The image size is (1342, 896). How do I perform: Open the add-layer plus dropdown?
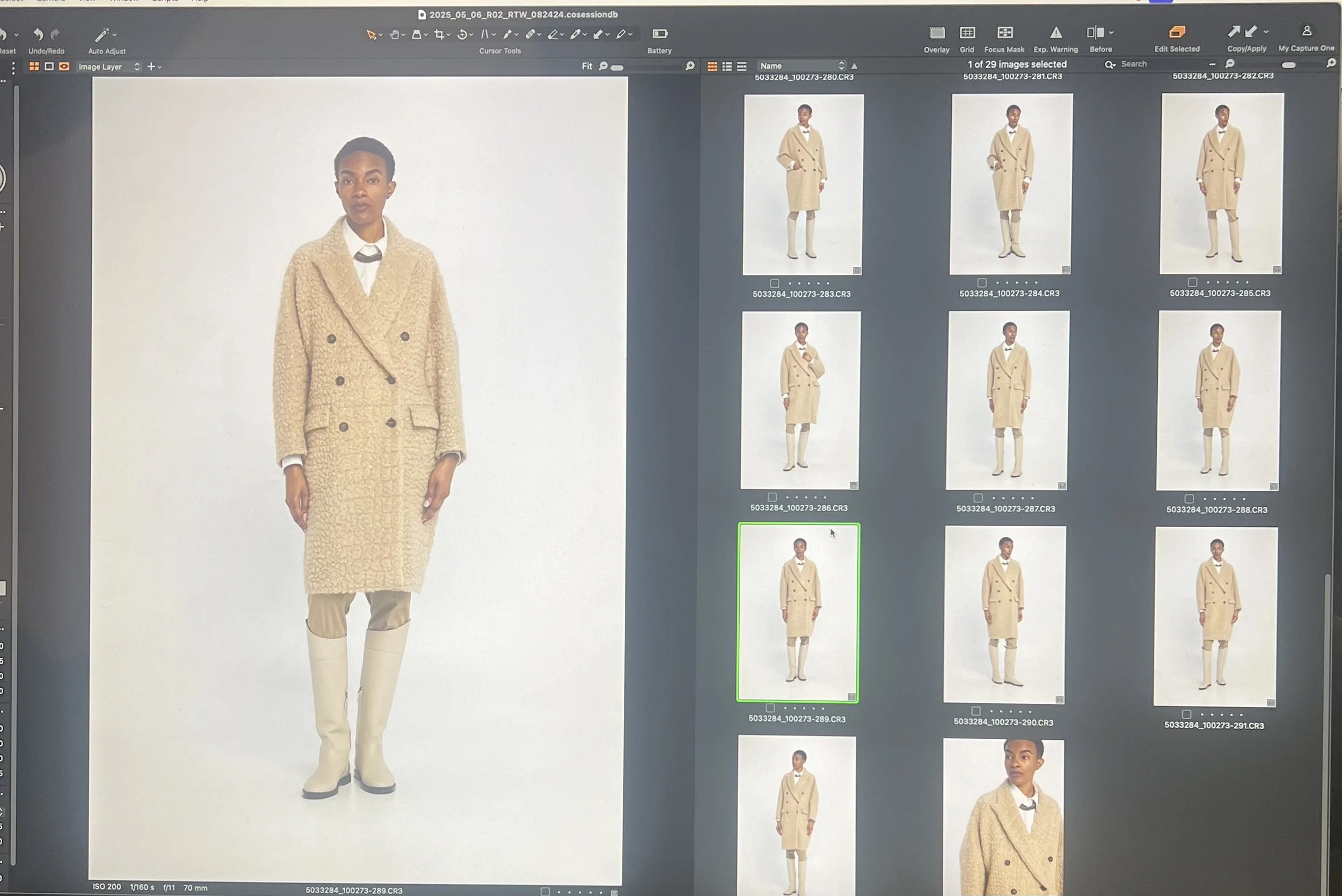pos(154,67)
